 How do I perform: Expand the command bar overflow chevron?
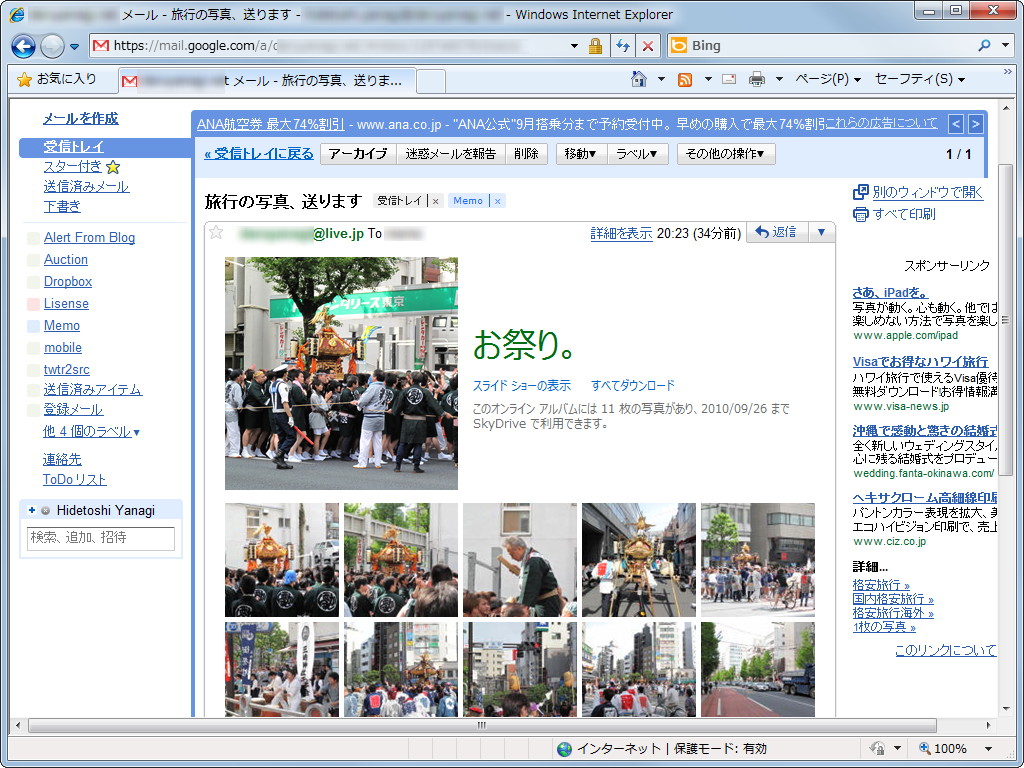[x=1007, y=72]
